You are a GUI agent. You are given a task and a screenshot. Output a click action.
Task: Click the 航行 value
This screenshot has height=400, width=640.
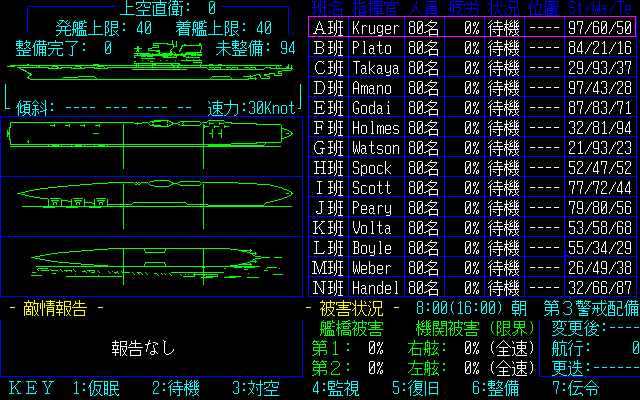635,348
